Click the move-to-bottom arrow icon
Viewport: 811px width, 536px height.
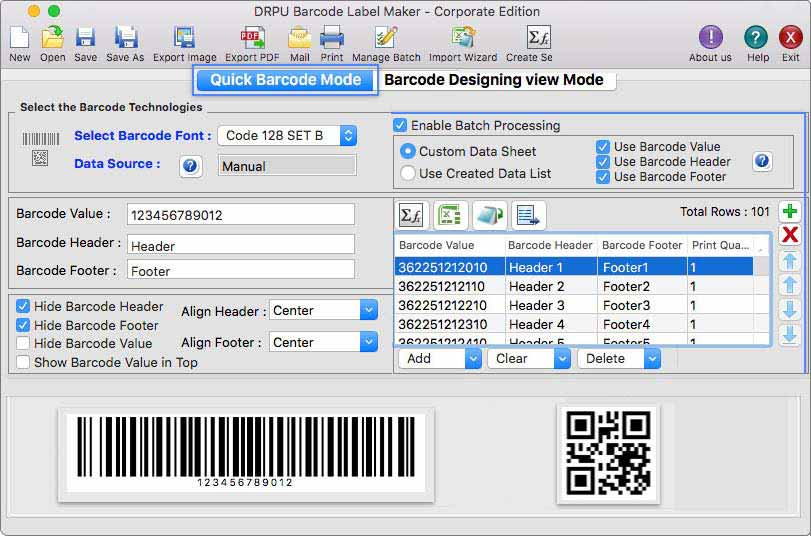pos(789,335)
